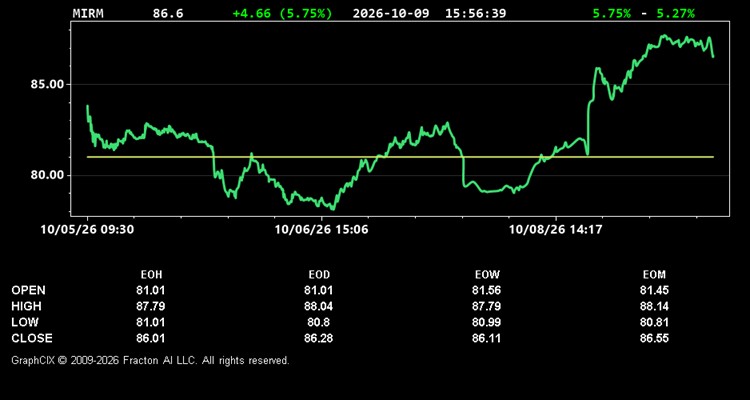
Task: Click the MIRM ticker symbol
Action: [88, 13]
